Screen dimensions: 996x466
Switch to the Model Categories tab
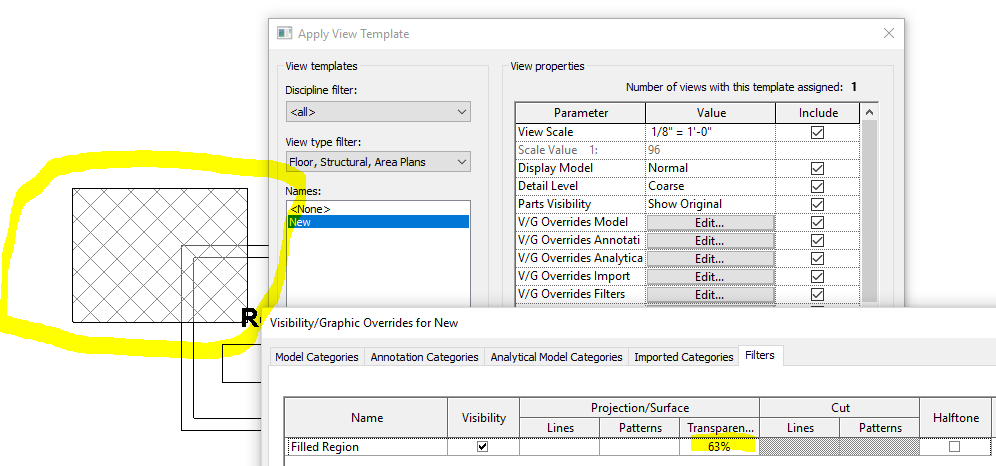pos(317,357)
